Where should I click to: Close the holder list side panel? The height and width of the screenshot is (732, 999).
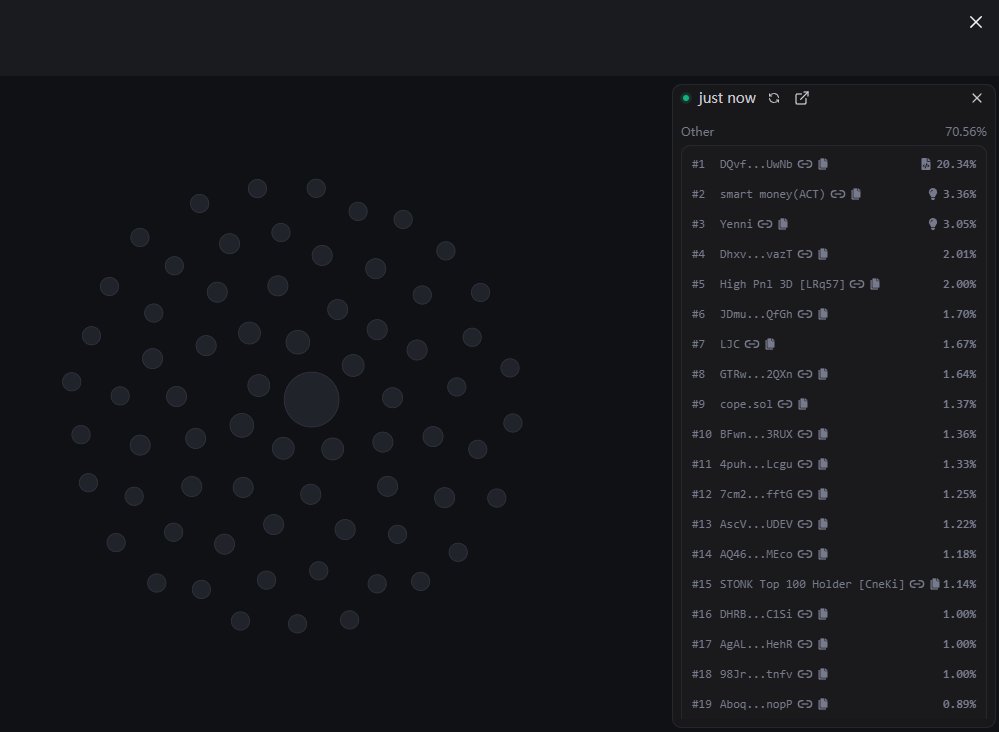click(x=977, y=98)
